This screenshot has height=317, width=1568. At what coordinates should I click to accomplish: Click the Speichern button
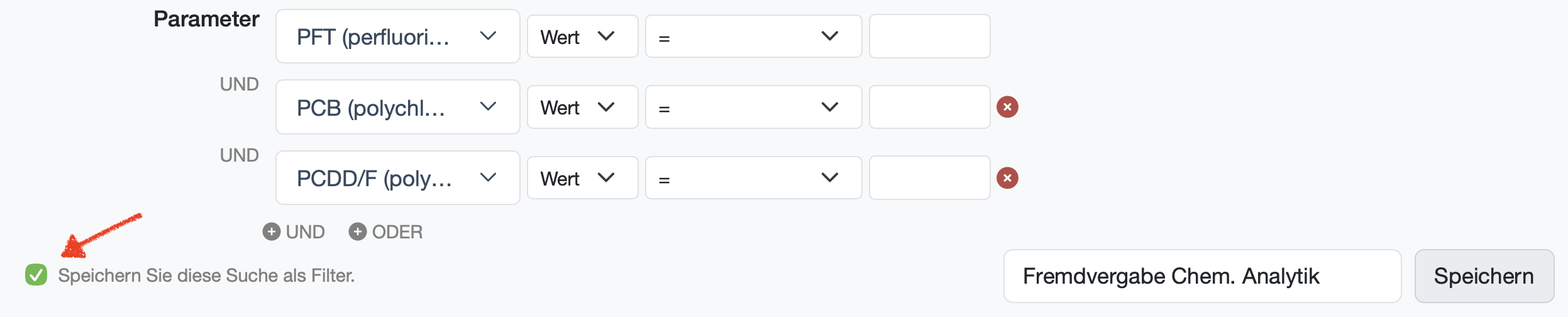[1484, 276]
